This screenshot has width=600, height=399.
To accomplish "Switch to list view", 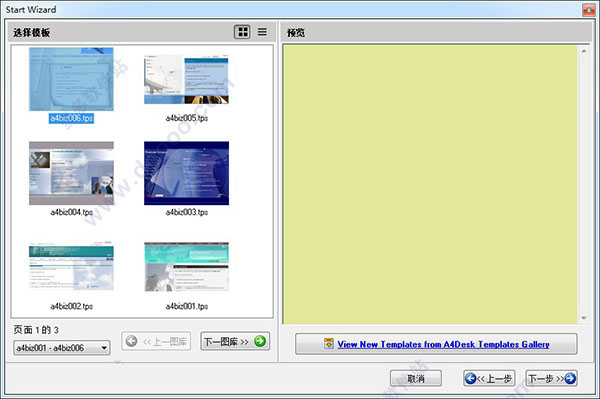I will [x=262, y=32].
